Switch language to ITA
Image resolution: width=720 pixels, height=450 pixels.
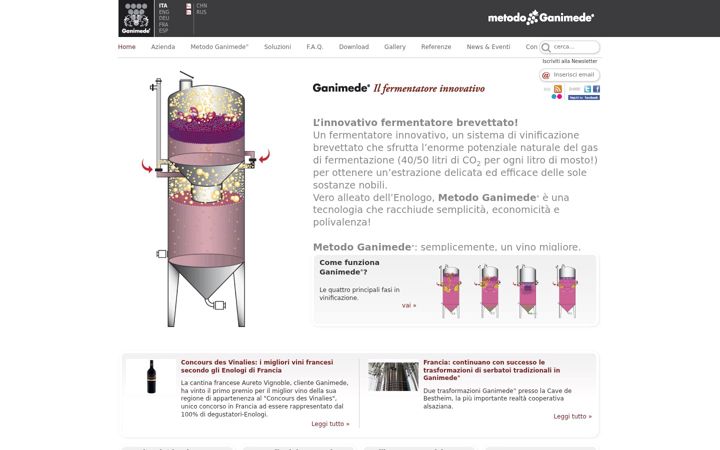pyautogui.click(x=163, y=6)
